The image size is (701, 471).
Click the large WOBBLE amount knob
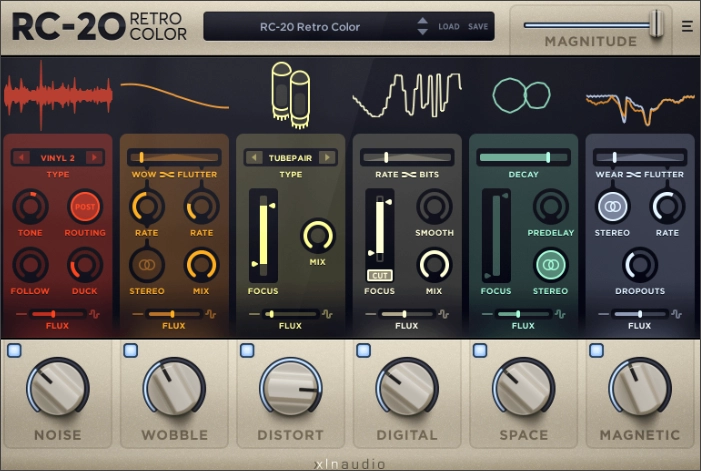174,387
